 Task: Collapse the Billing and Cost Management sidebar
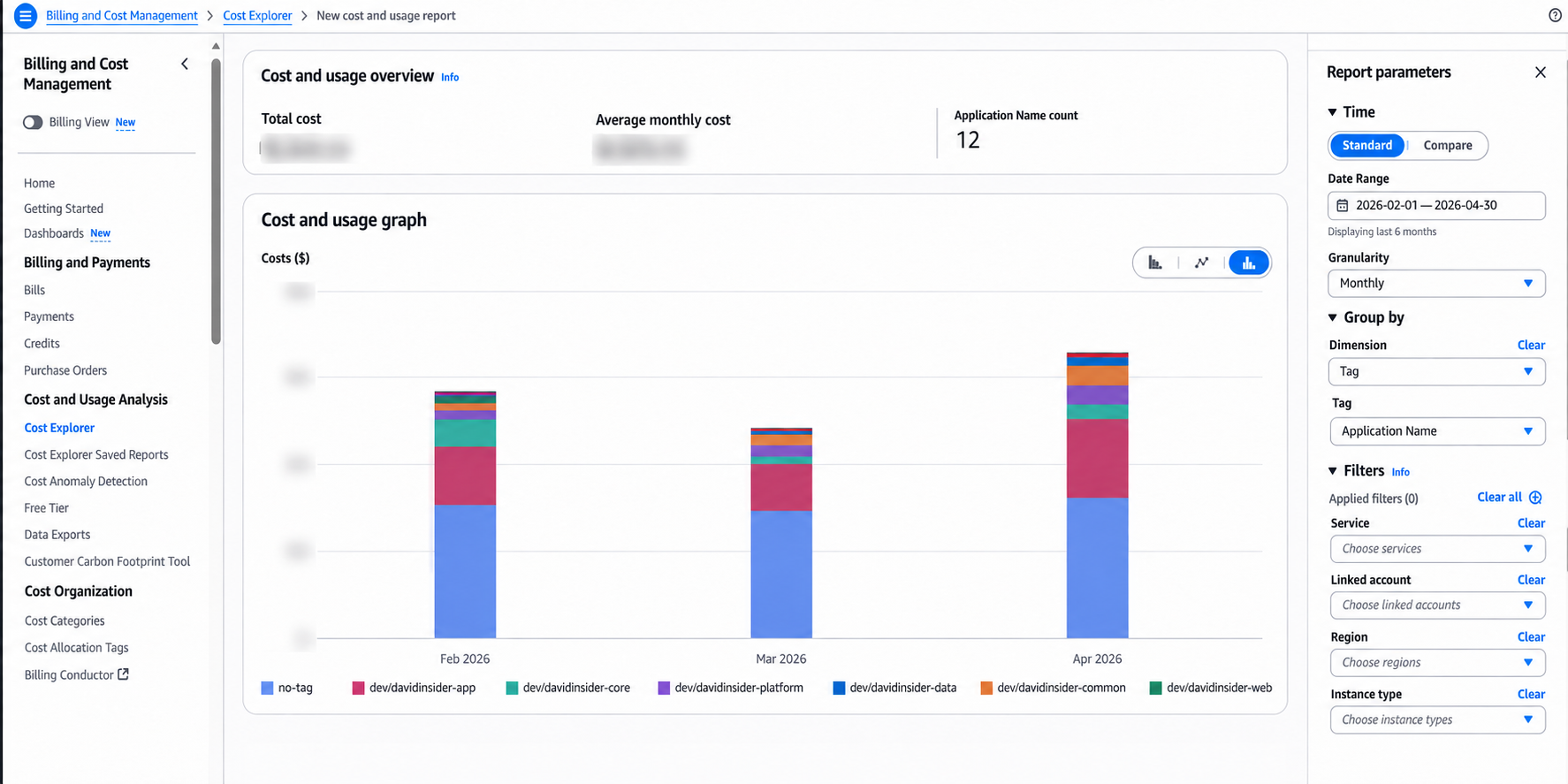tap(185, 64)
